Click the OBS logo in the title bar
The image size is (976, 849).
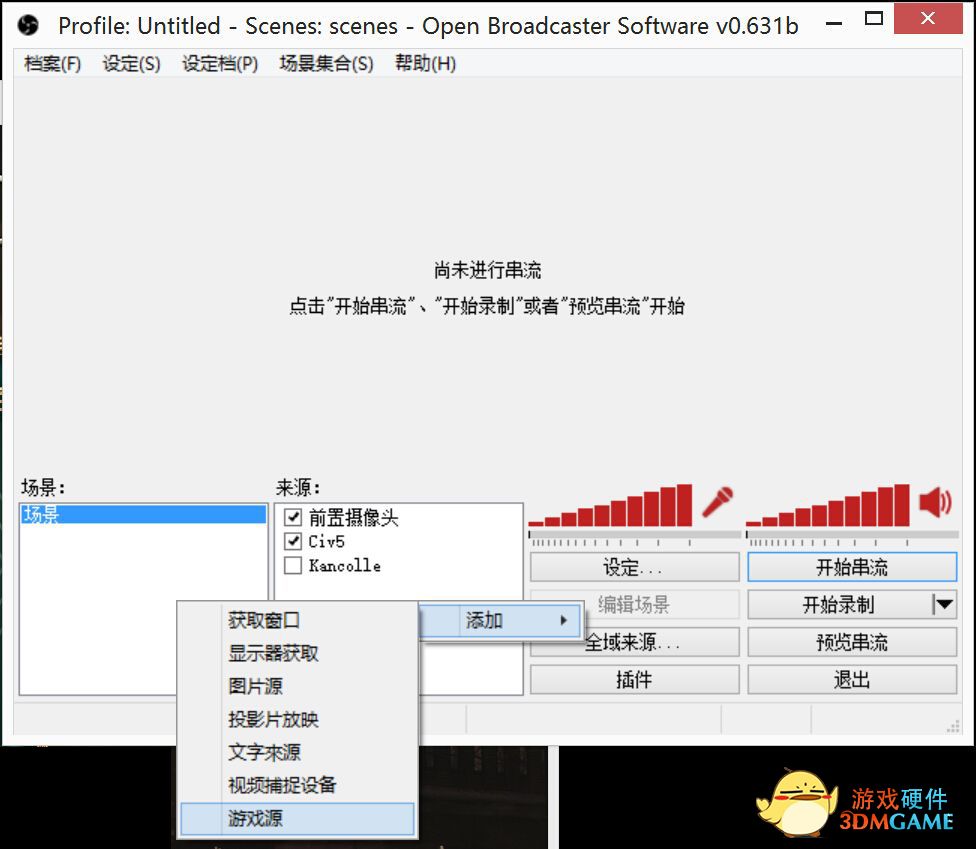tap(28, 26)
